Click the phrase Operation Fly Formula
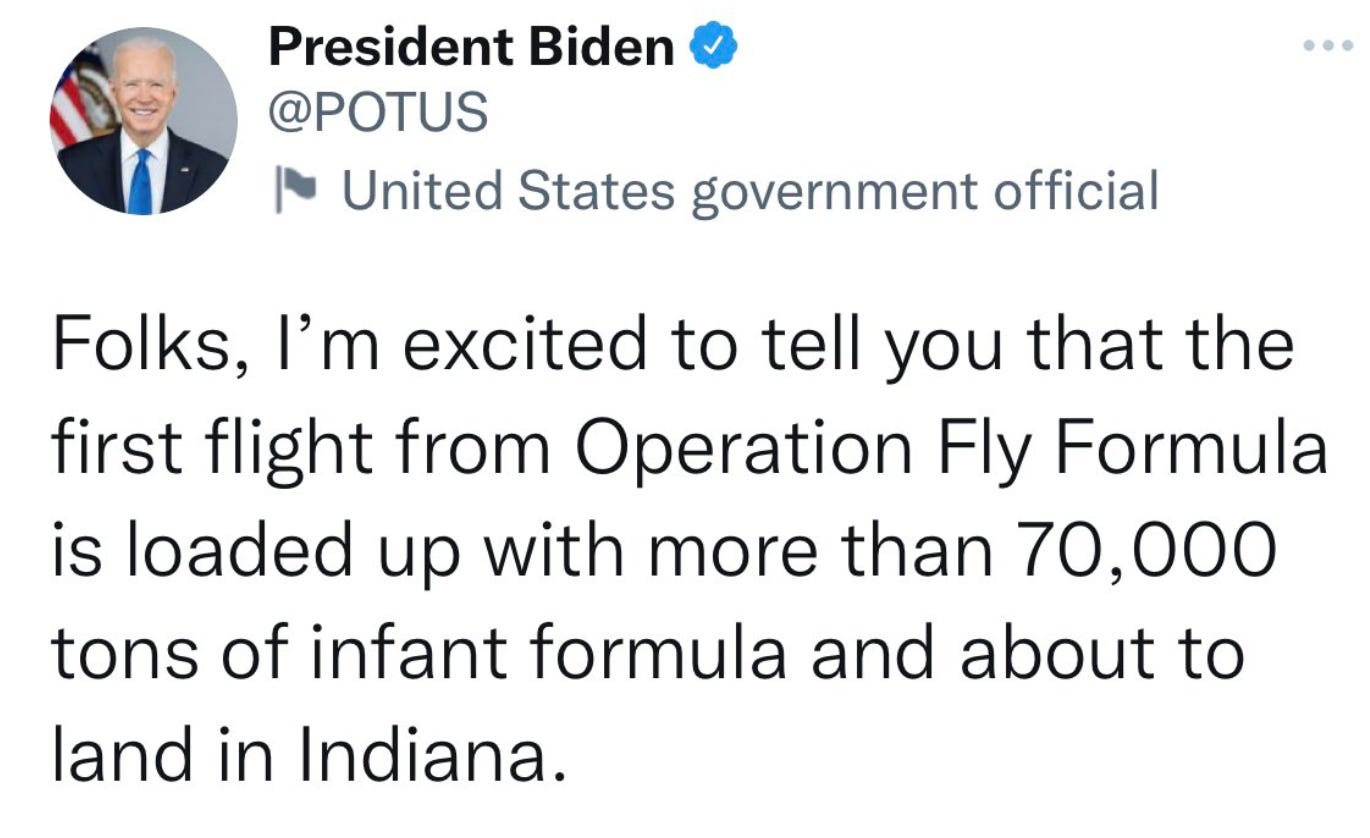This screenshot has width=1370, height=838. point(948,448)
